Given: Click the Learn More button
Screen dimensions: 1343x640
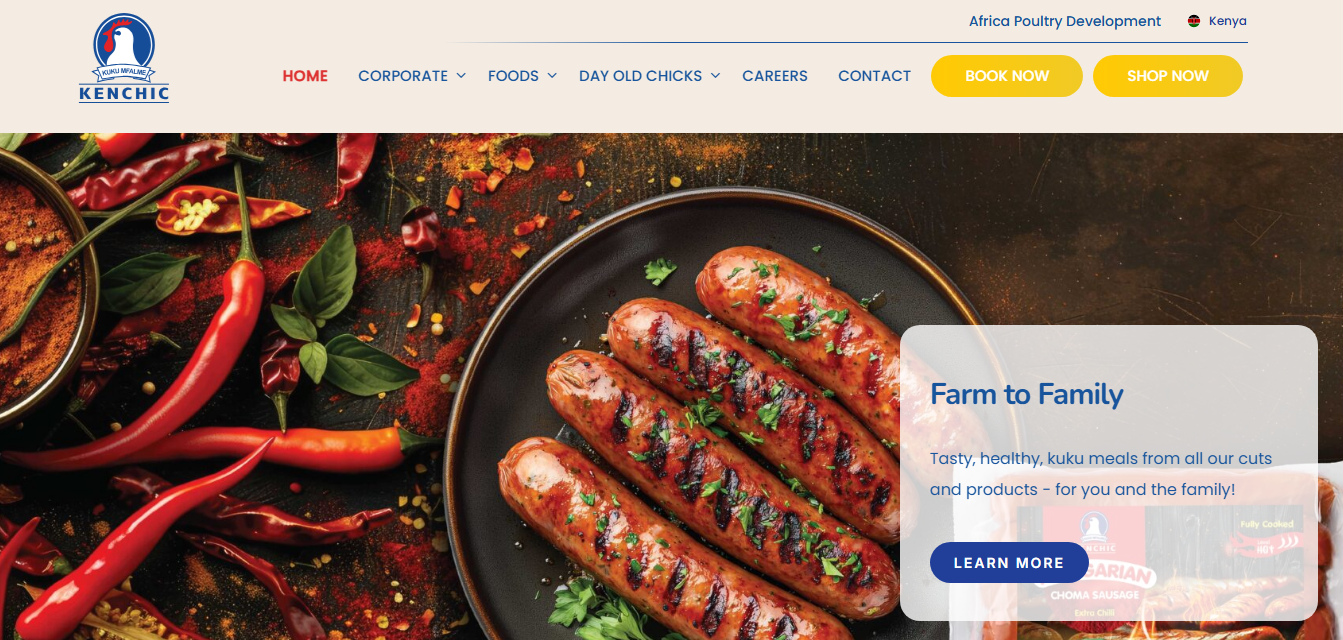Looking at the screenshot, I should [1009, 563].
